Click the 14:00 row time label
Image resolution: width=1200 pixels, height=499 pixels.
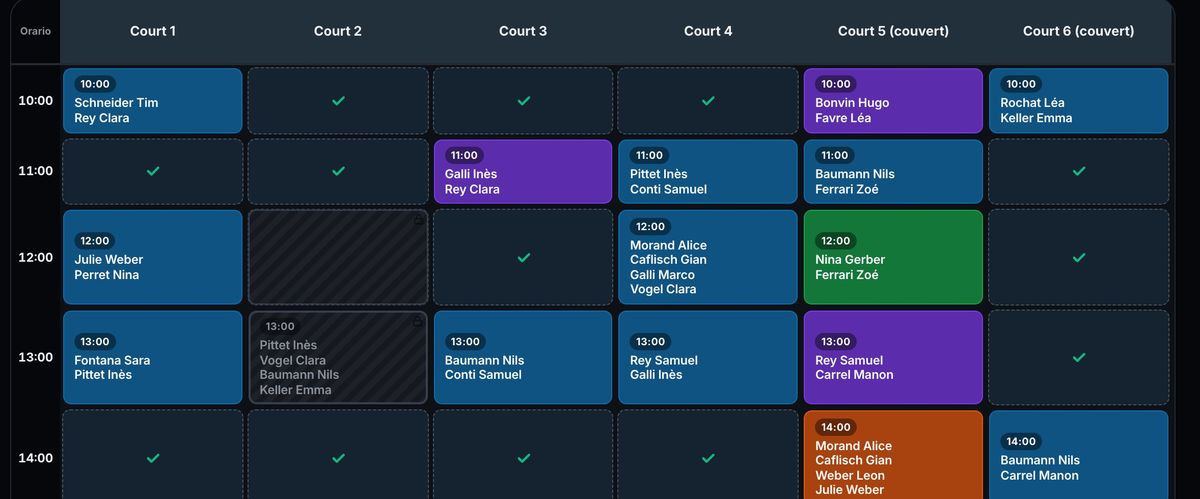(x=35, y=458)
